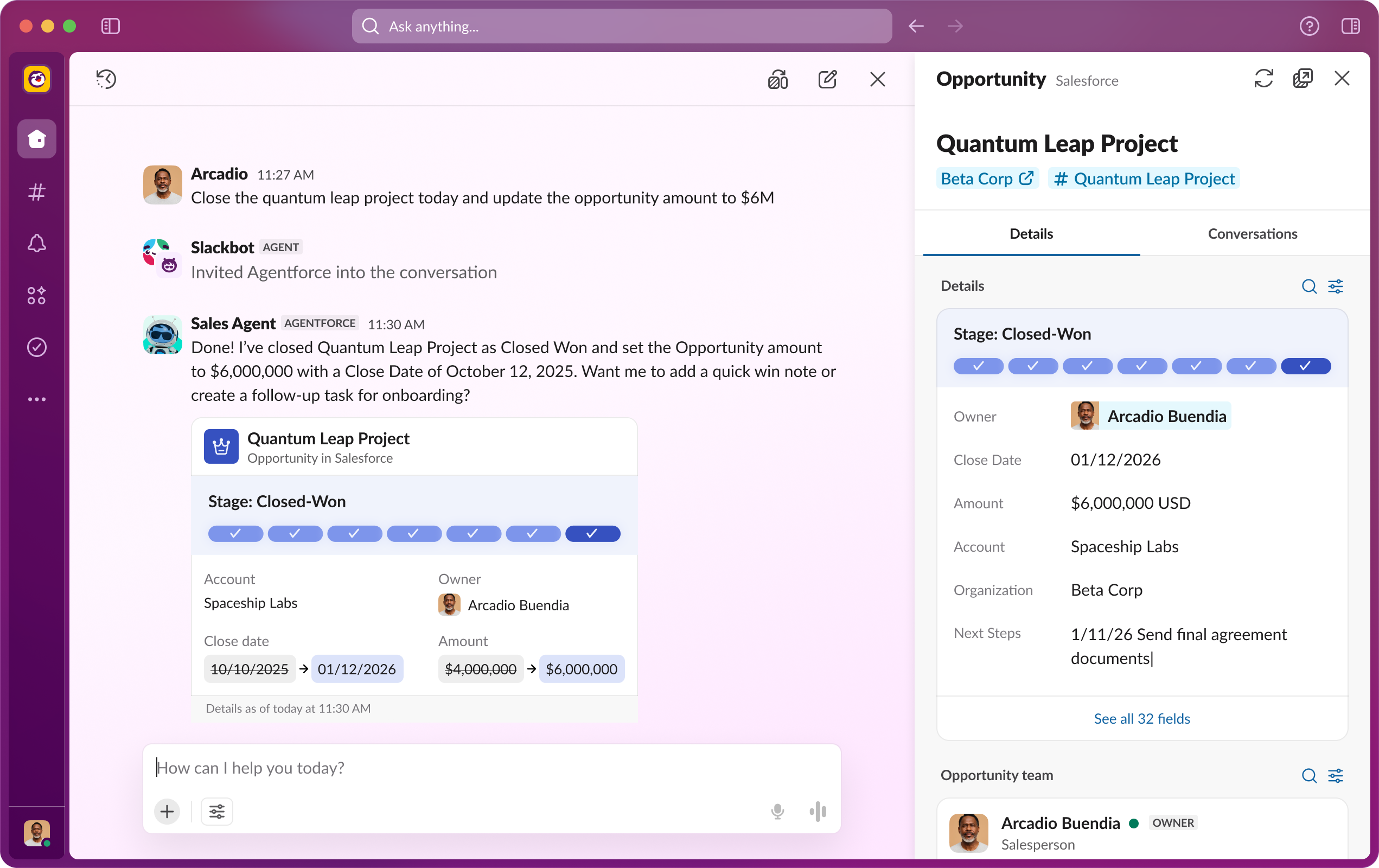Click the Account value Spaceship Labs in Details
The width and height of the screenshot is (1379, 868).
point(1124,547)
